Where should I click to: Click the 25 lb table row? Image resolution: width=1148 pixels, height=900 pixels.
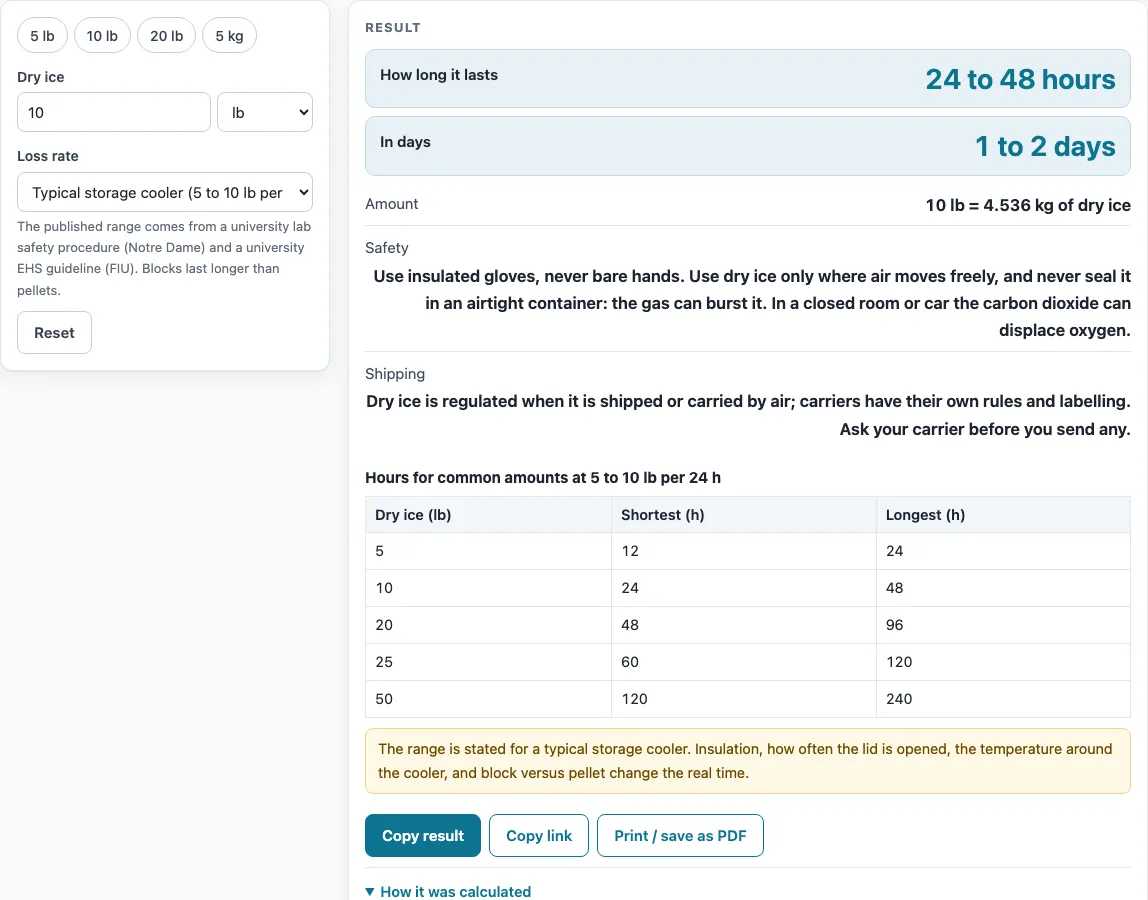point(748,662)
